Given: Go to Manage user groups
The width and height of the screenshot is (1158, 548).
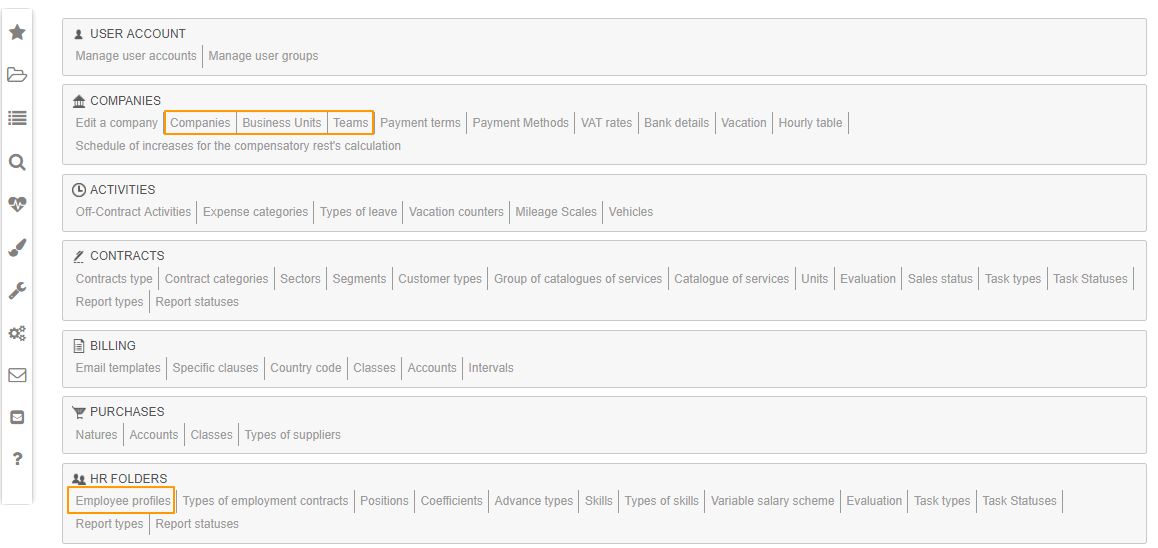Looking at the screenshot, I should point(263,56).
